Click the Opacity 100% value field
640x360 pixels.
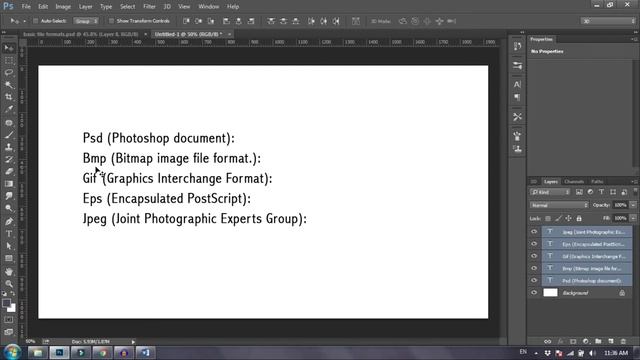coord(620,205)
